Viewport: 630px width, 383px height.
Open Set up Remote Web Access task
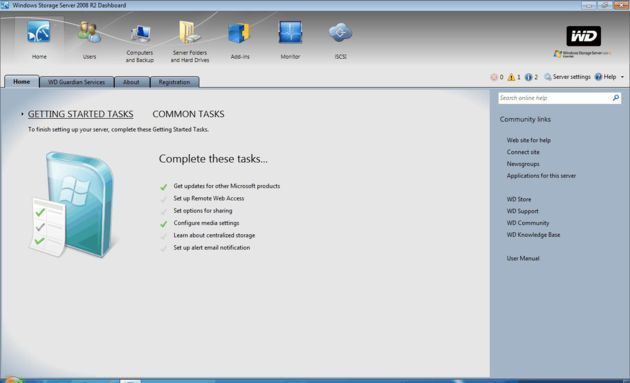click(x=209, y=198)
